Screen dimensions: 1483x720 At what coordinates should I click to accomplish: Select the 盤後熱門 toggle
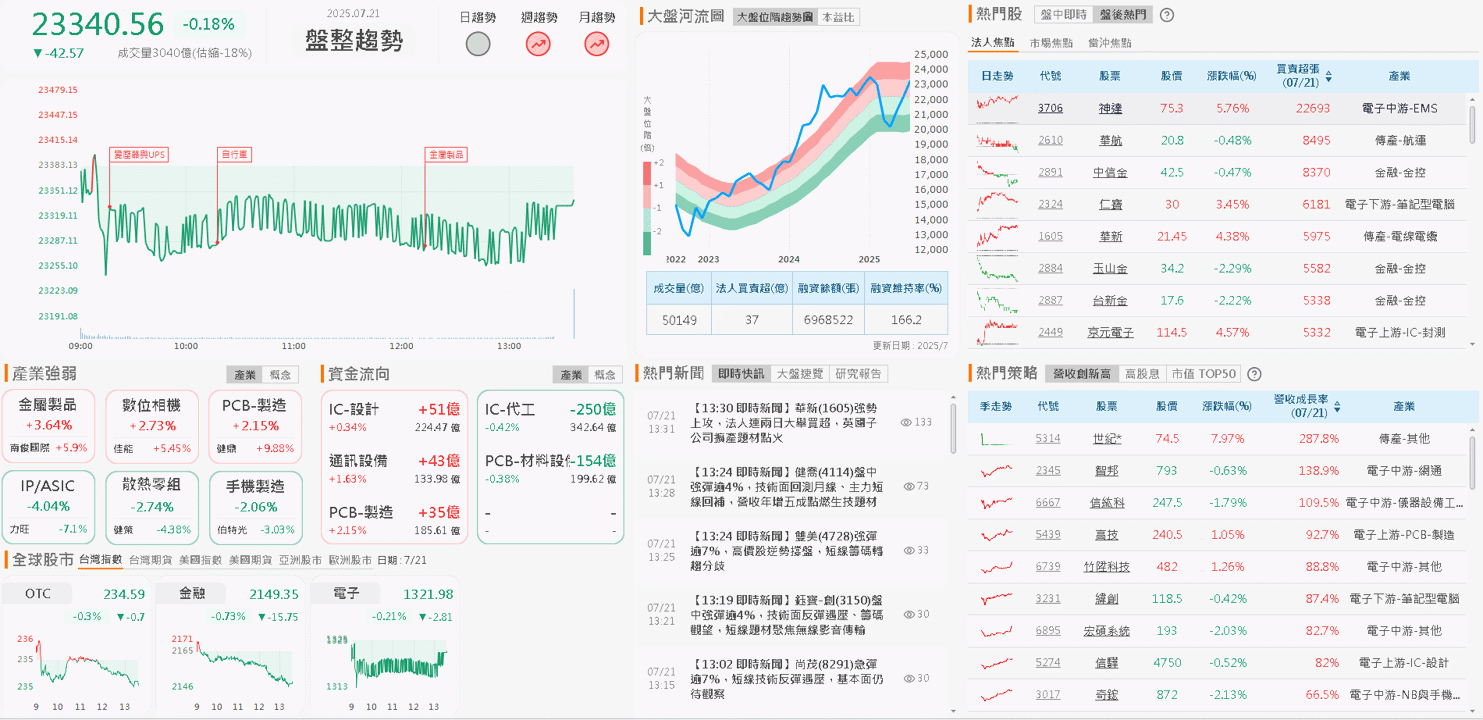click(1122, 15)
